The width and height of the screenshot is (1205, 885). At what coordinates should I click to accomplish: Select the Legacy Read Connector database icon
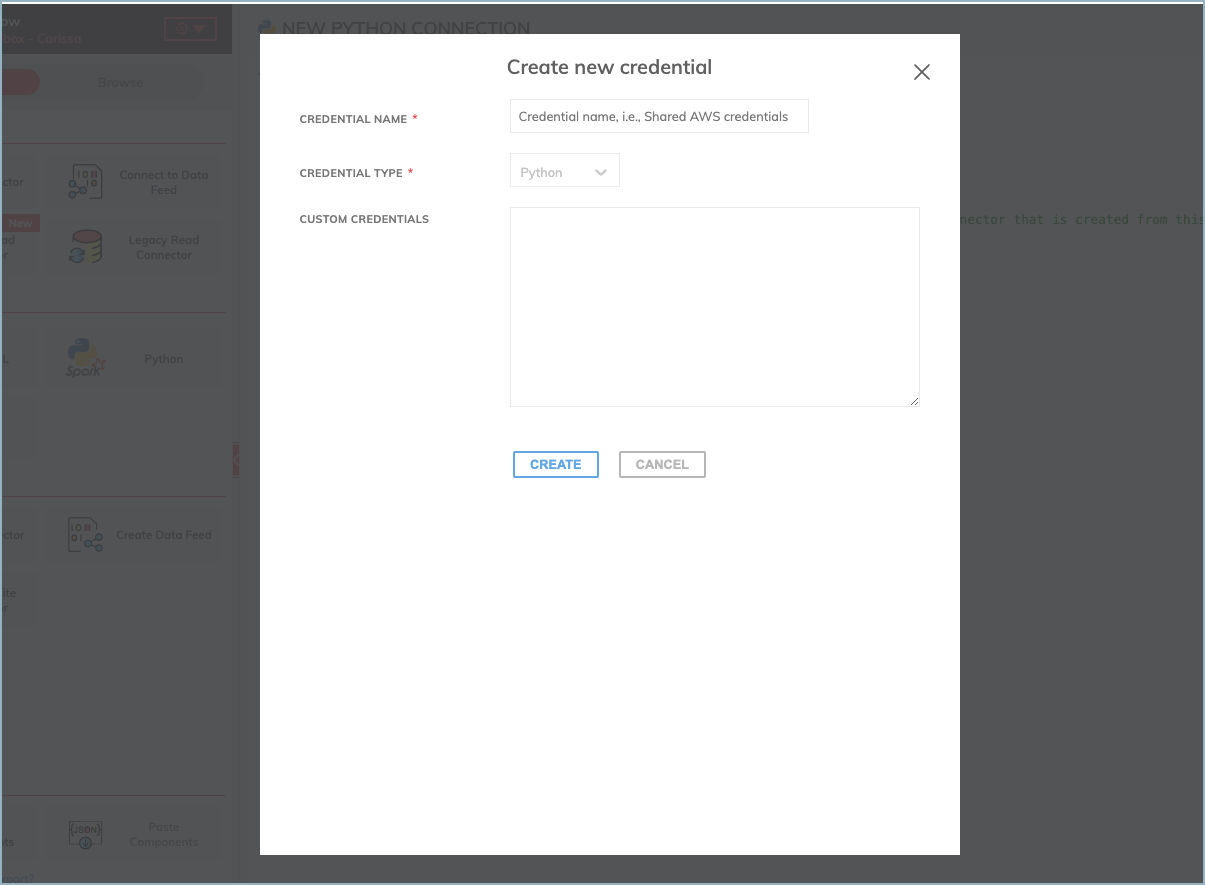click(x=85, y=247)
